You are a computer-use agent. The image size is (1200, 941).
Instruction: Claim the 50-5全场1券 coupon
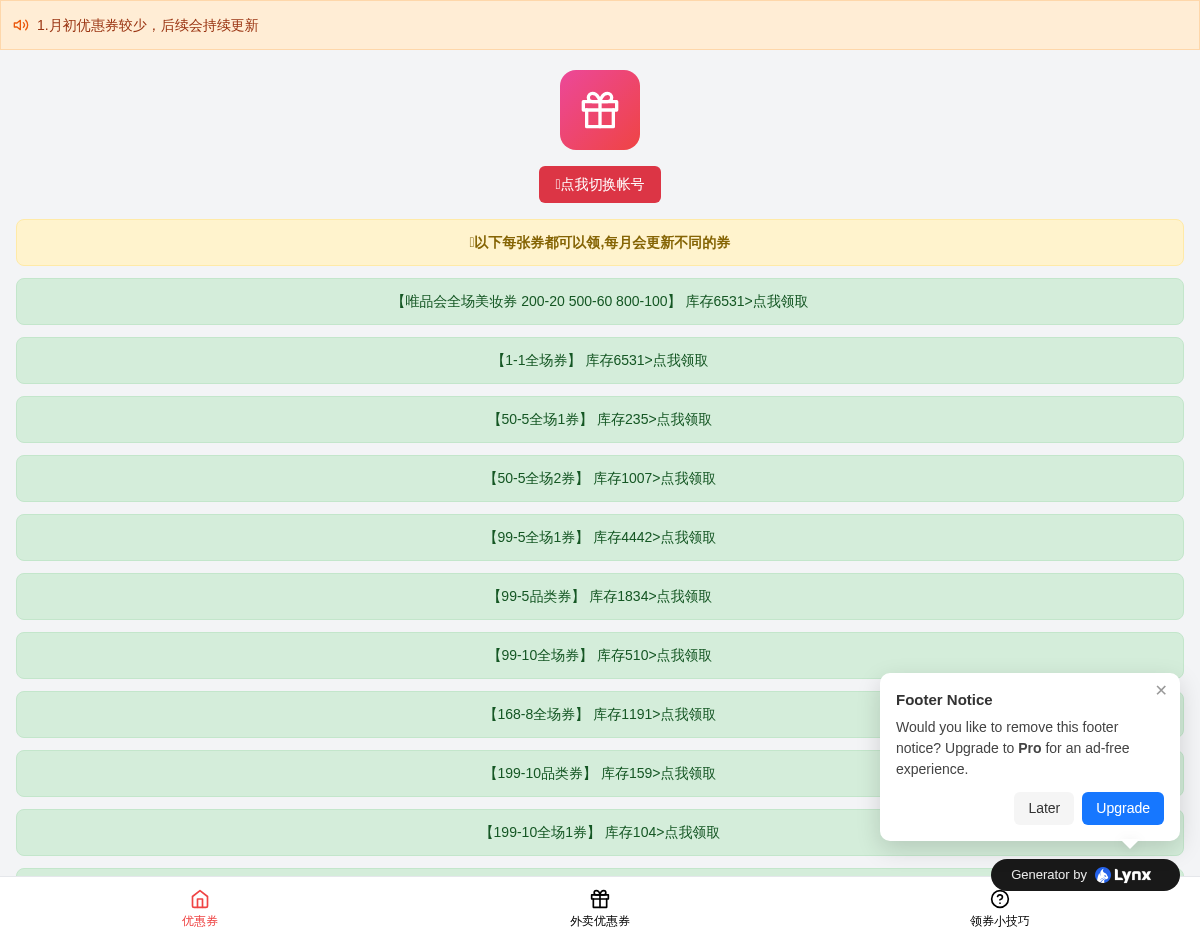[600, 419]
